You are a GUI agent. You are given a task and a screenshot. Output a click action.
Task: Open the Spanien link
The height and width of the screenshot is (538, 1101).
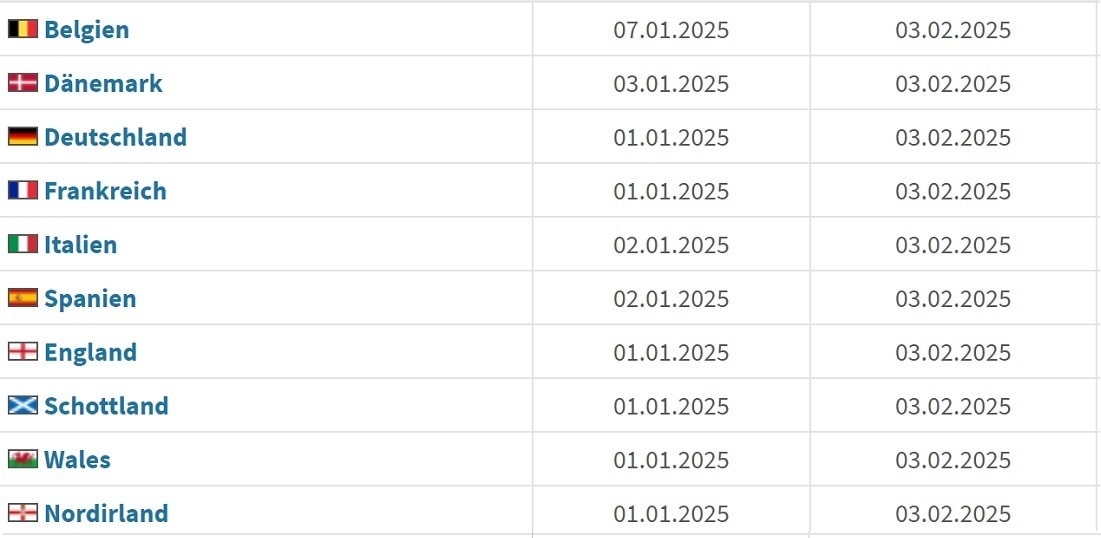(90, 298)
